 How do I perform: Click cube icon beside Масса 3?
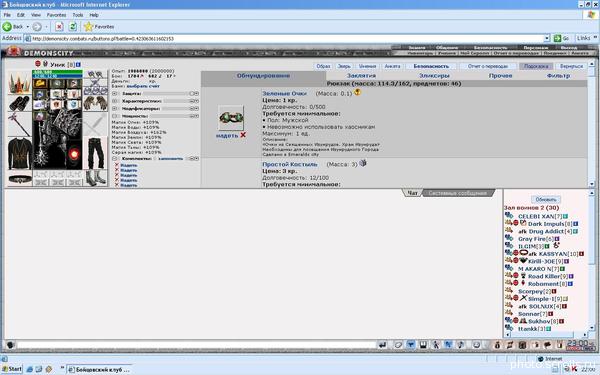tap(363, 163)
